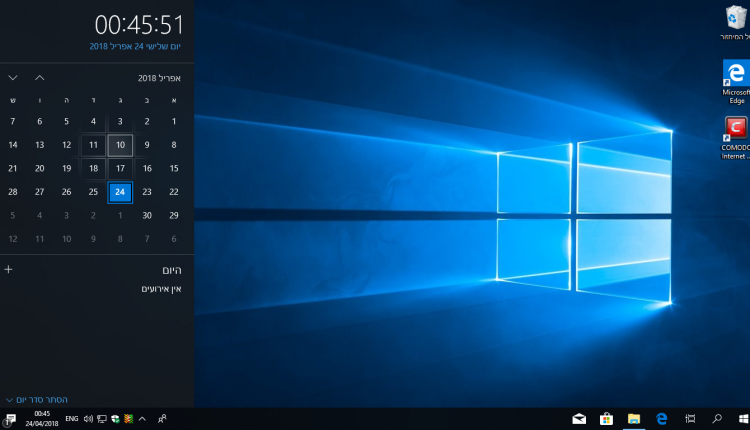Click the full date link under the clock
This screenshot has height=430, width=750.
pyautogui.click(x=135, y=46)
